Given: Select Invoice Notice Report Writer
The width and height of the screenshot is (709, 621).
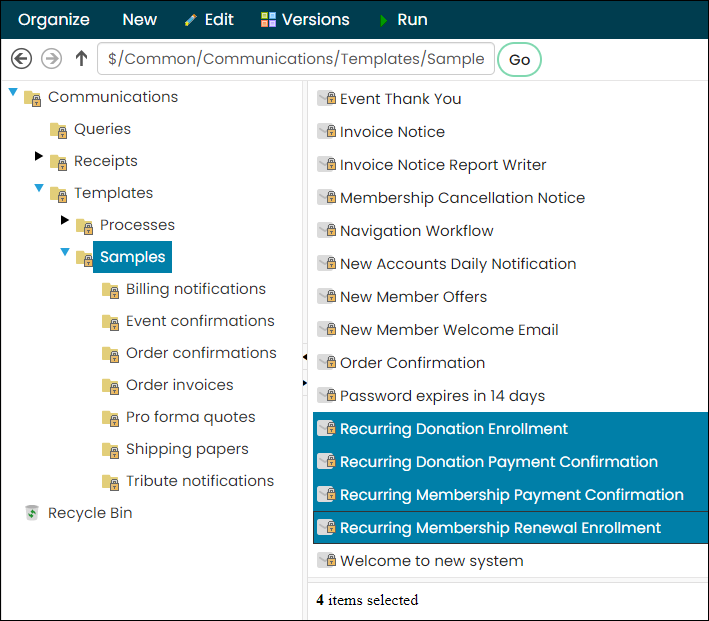Looking at the screenshot, I should tap(443, 165).
